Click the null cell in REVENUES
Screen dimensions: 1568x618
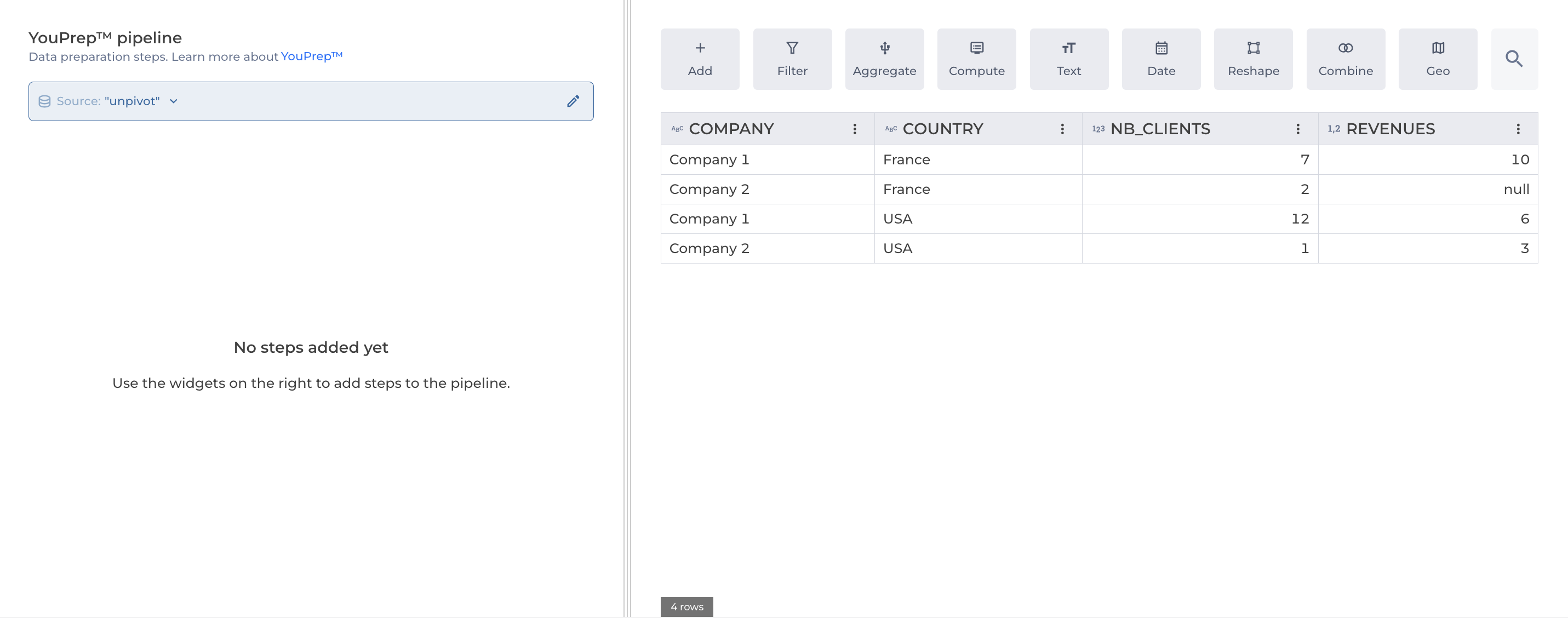tap(1515, 190)
